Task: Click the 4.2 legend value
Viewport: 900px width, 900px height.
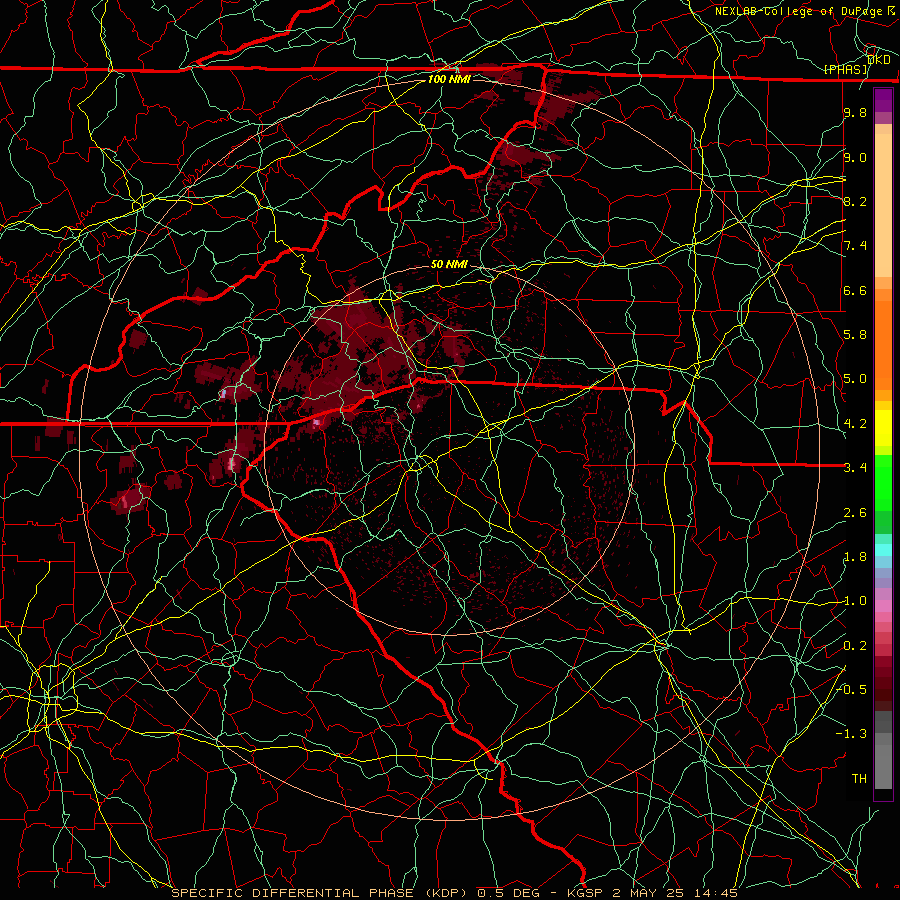Action: [x=855, y=424]
